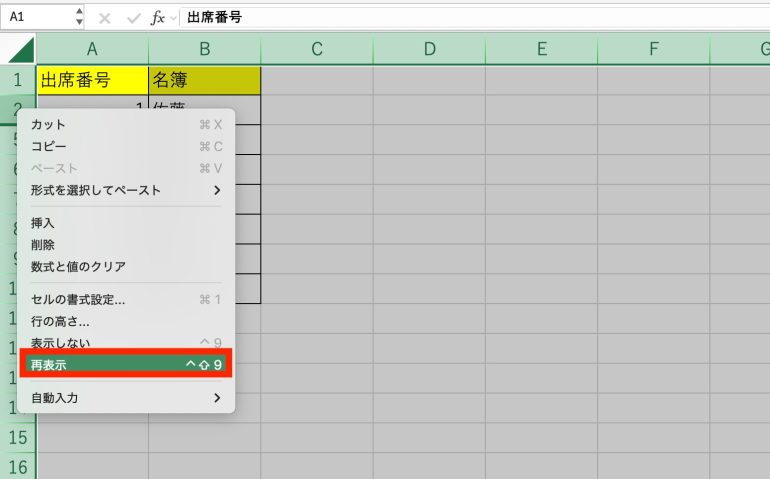Choose 数式と値のクリア menu entry

point(78,267)
